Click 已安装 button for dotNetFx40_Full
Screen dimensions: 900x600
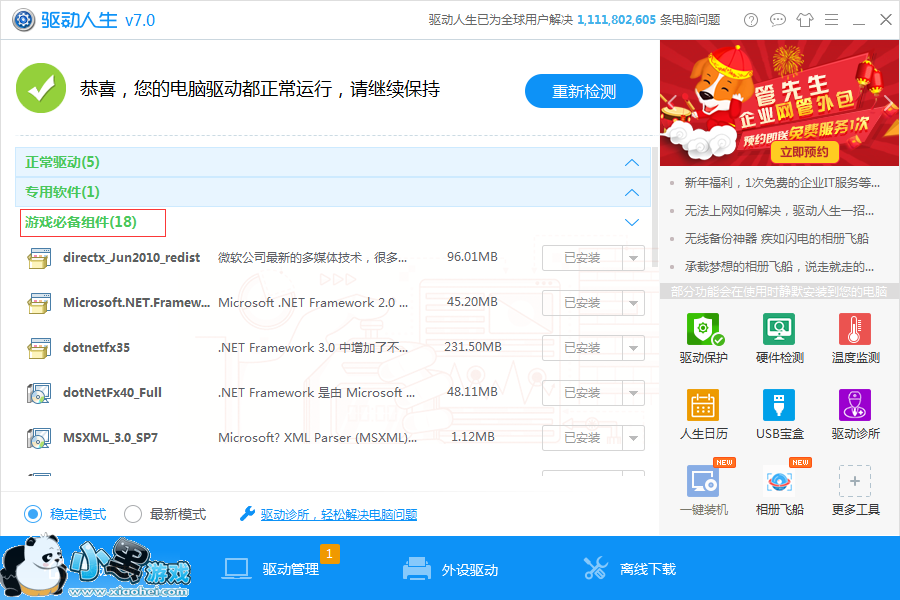[x=583, y=393]
